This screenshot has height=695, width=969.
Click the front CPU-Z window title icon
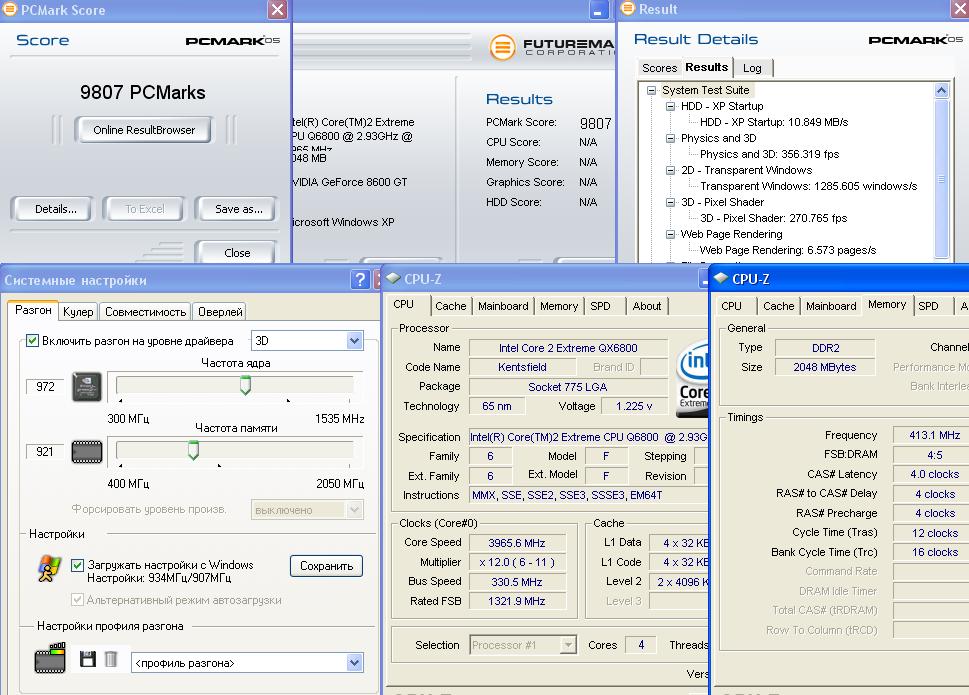point(721,279)
